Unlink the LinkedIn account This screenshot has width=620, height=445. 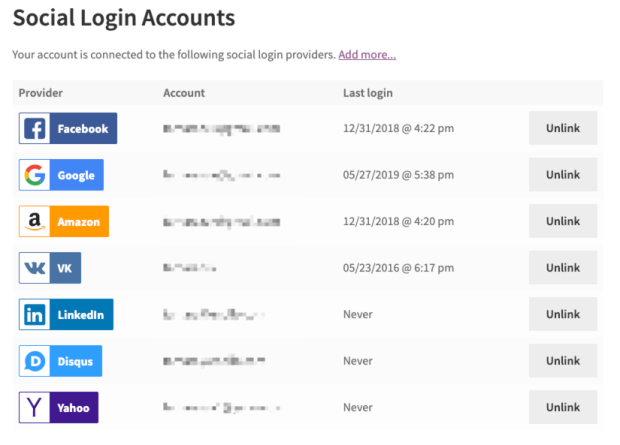point(562,314)
